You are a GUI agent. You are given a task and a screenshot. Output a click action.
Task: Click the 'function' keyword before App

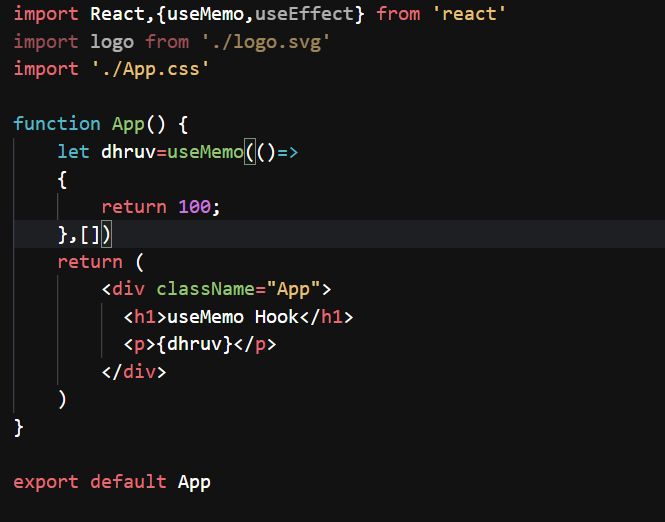57,124
